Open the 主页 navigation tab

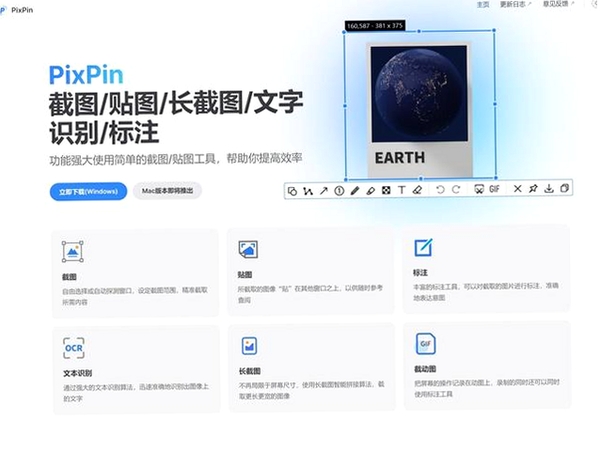(x=483, y=5)
